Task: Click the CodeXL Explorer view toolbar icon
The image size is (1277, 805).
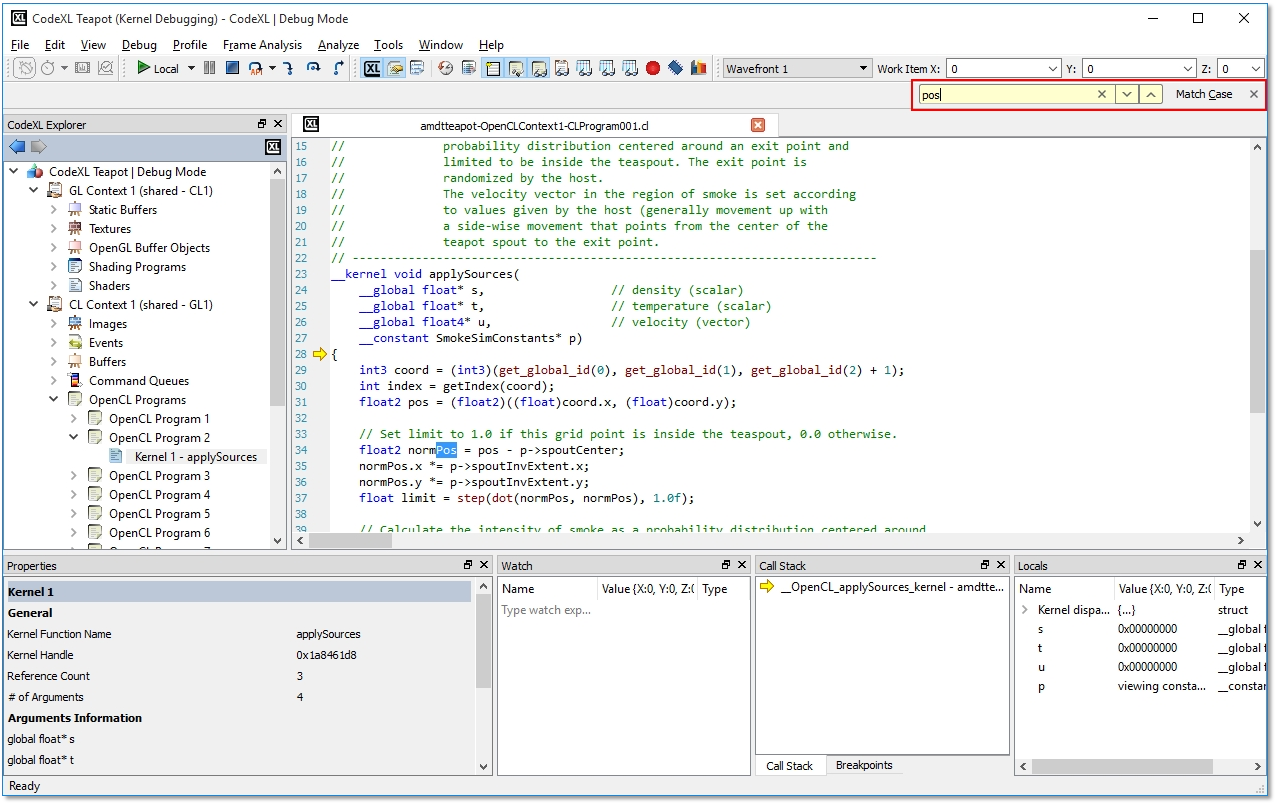Action: click(372, 69)
